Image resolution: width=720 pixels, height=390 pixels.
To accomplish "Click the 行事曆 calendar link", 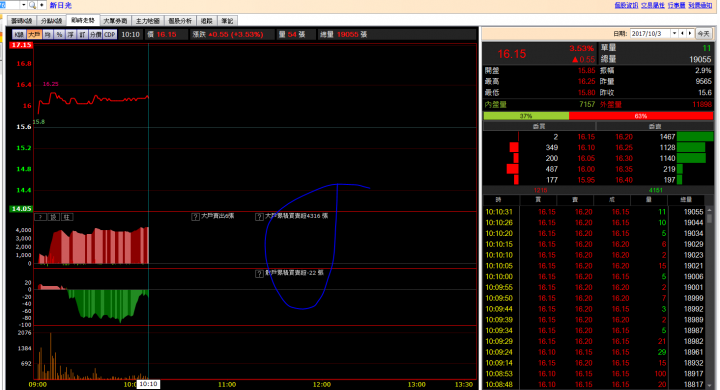I will coord(676,5).
